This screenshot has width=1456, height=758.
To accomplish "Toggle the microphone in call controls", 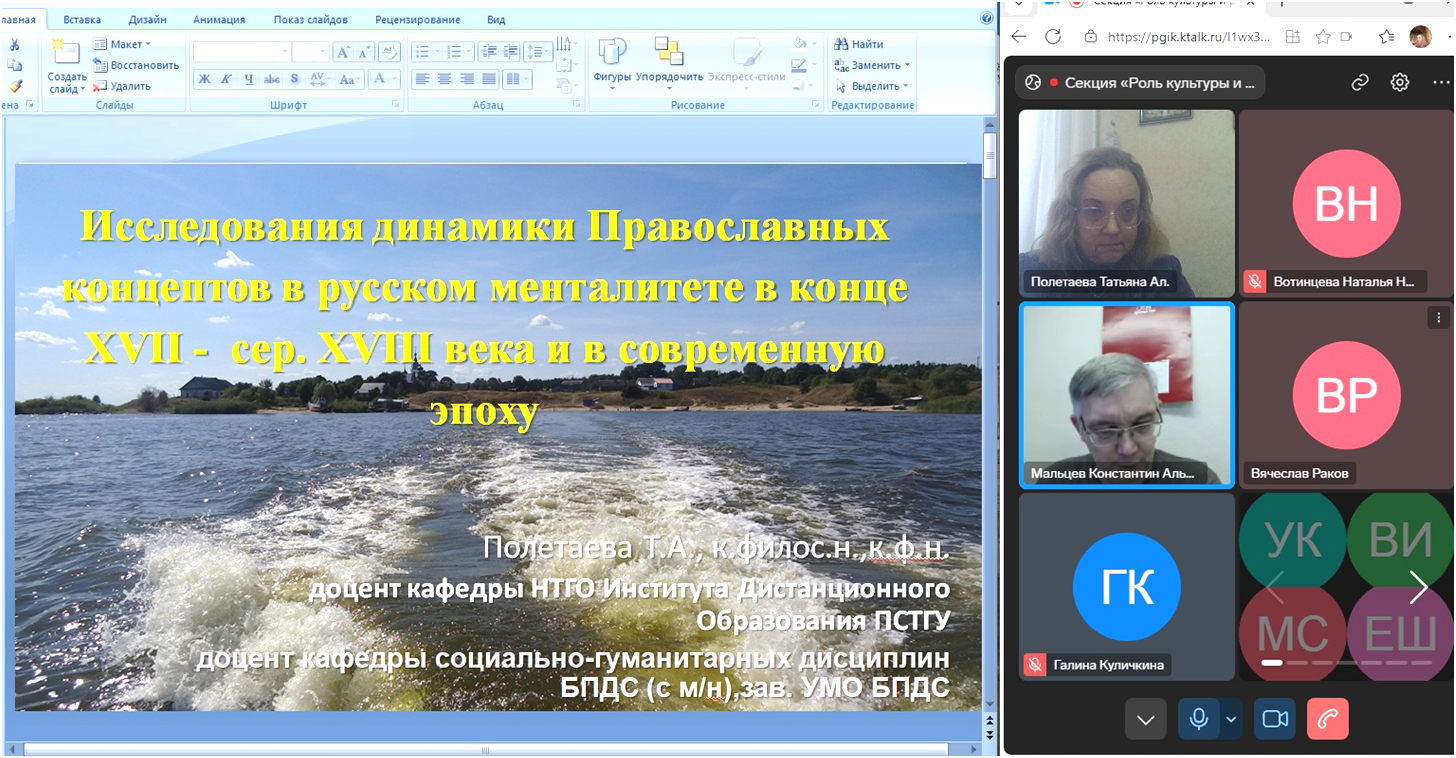I will click(1199, 719).
